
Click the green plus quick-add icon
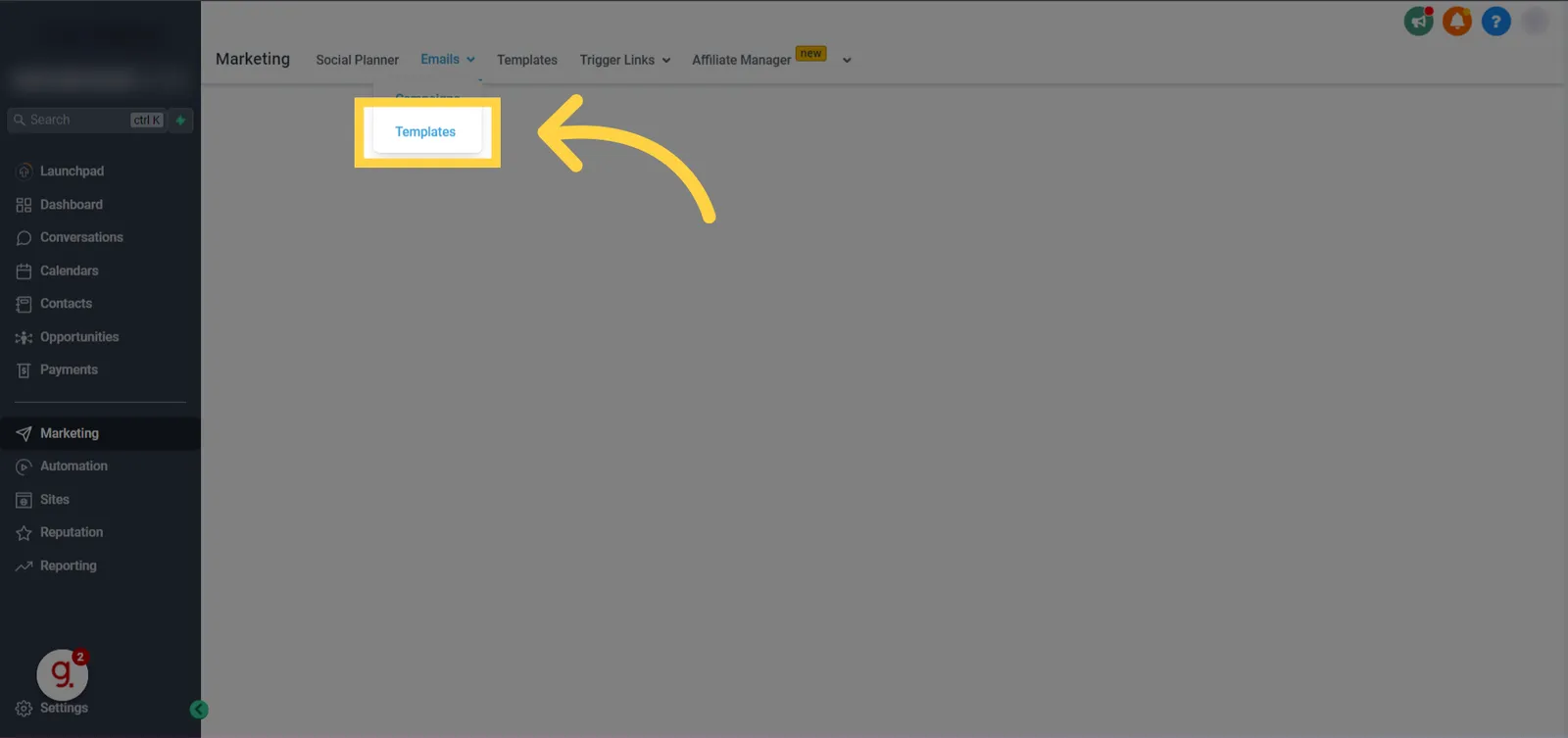(180, 120)
